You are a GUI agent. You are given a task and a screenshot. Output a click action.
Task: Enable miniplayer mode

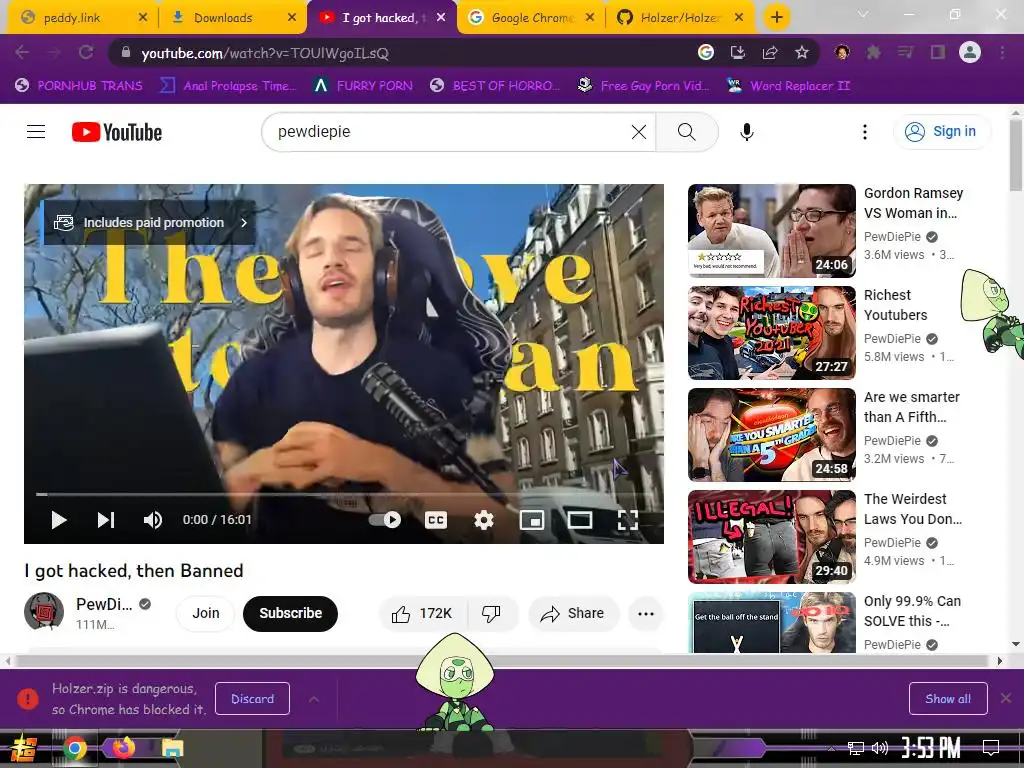(x=532, y=520)
